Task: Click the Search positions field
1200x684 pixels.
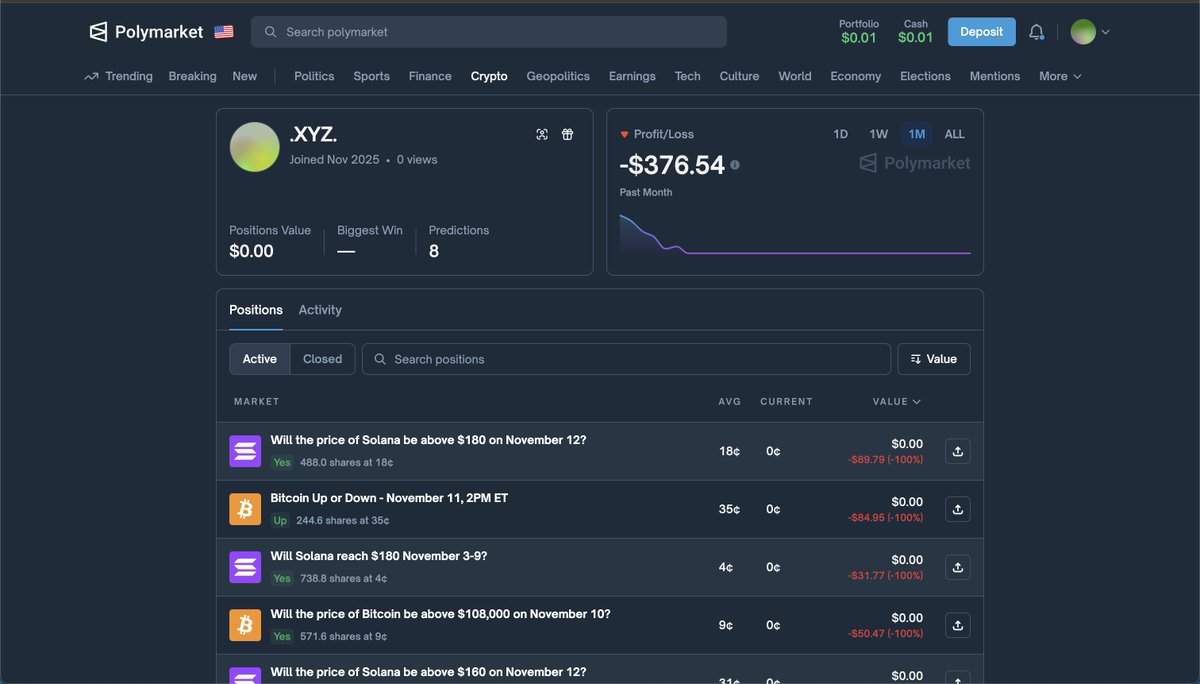Action: 626,359
